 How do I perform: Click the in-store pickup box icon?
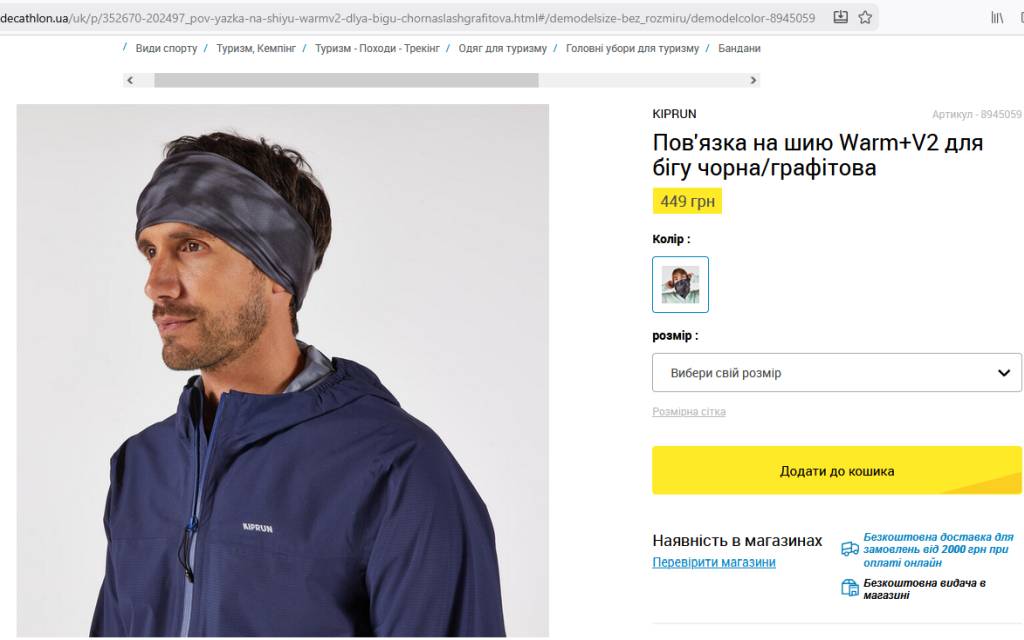(x=849, y=588)
